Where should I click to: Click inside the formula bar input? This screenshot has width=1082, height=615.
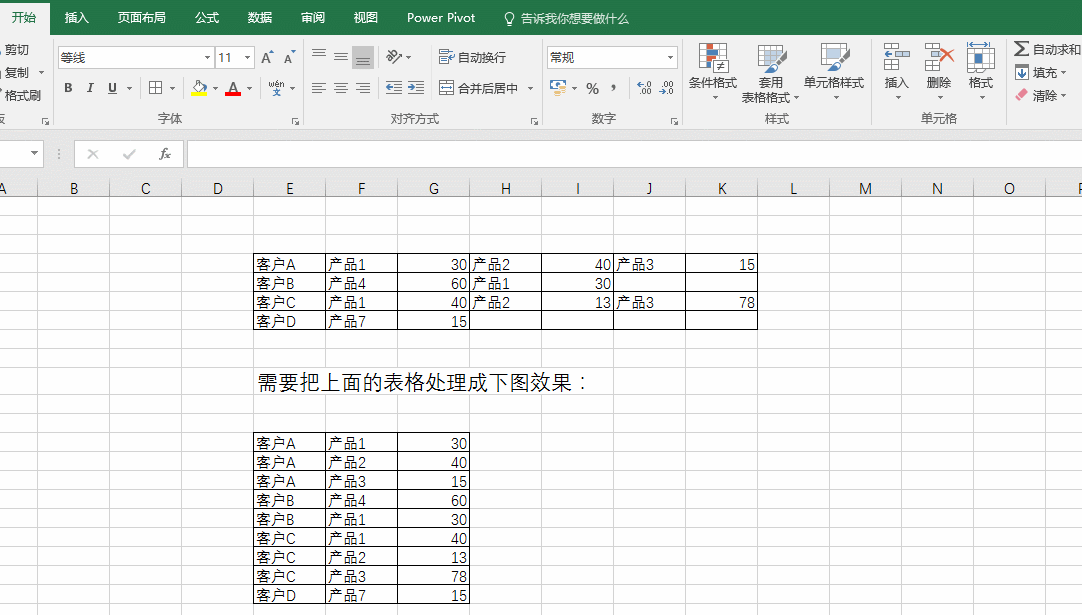click(630, 154)
